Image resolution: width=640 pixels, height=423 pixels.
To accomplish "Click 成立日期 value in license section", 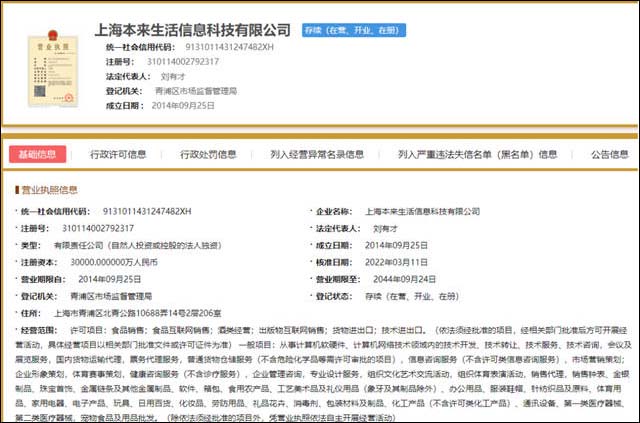I will [x=396, y=245].
